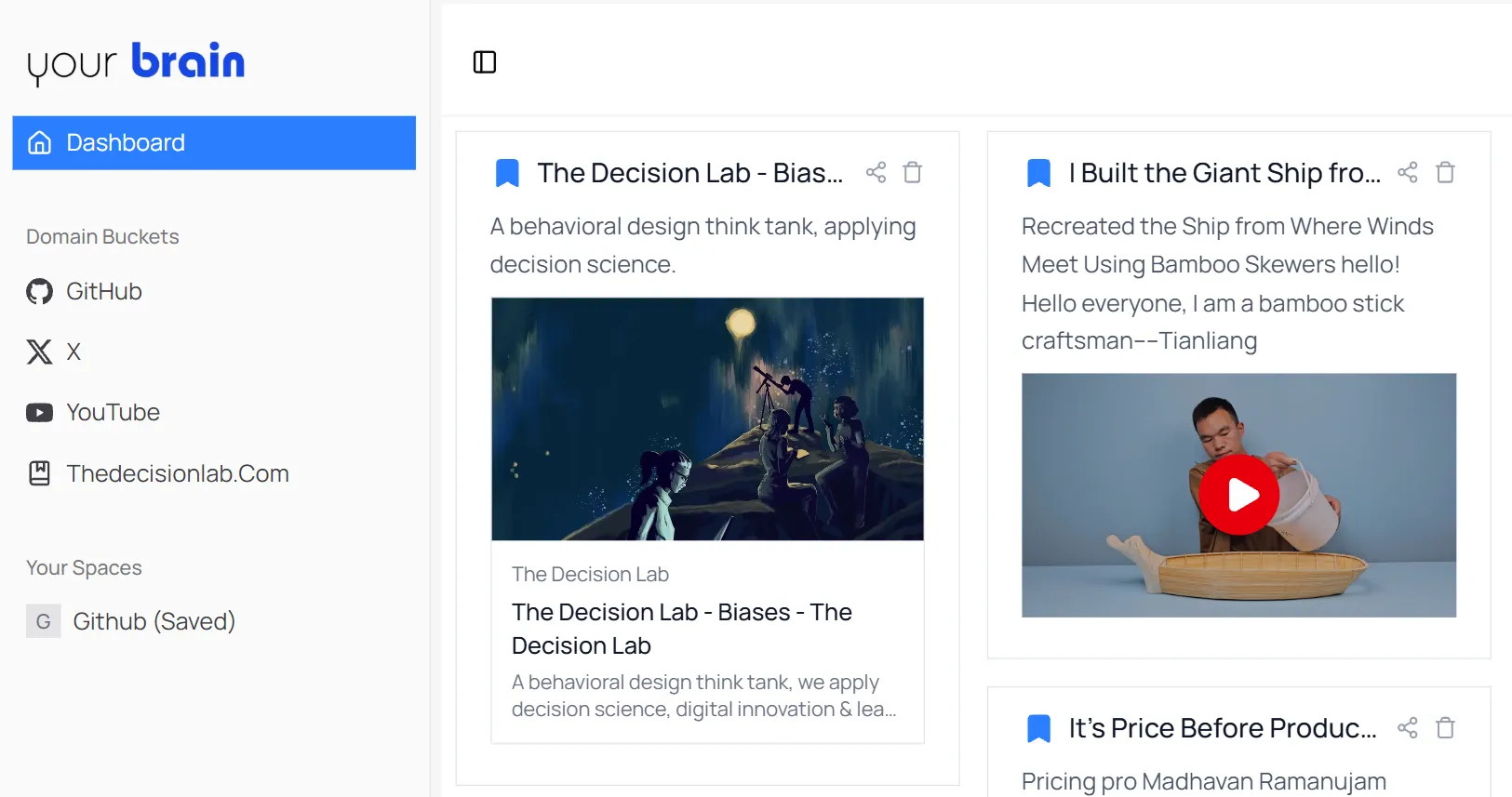Select the X domain bucket
This screenshot has height=797, width=1512.
pos(54,352)
